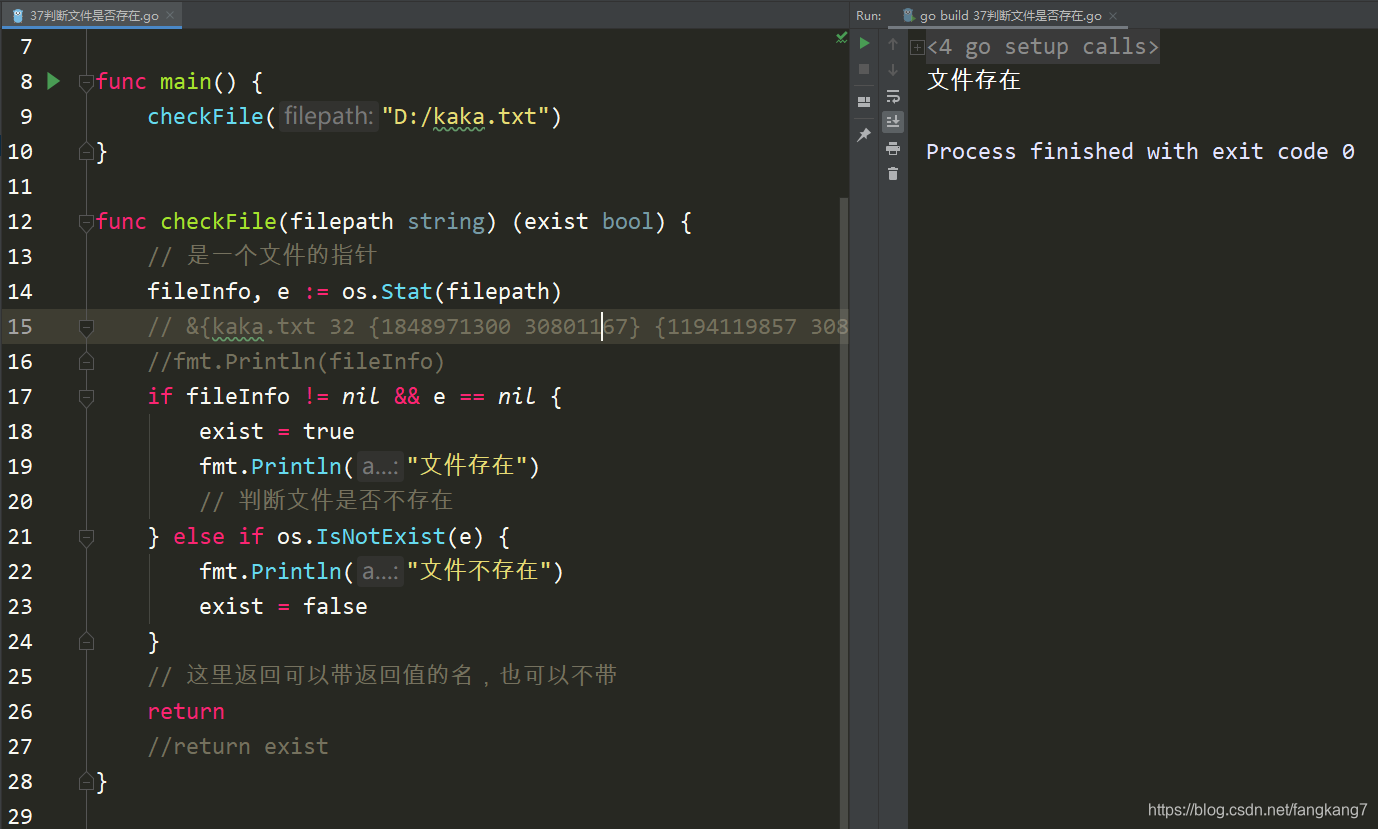Close the go build run tab
Screen dimensions: 1378x829
coord(1113,16)
